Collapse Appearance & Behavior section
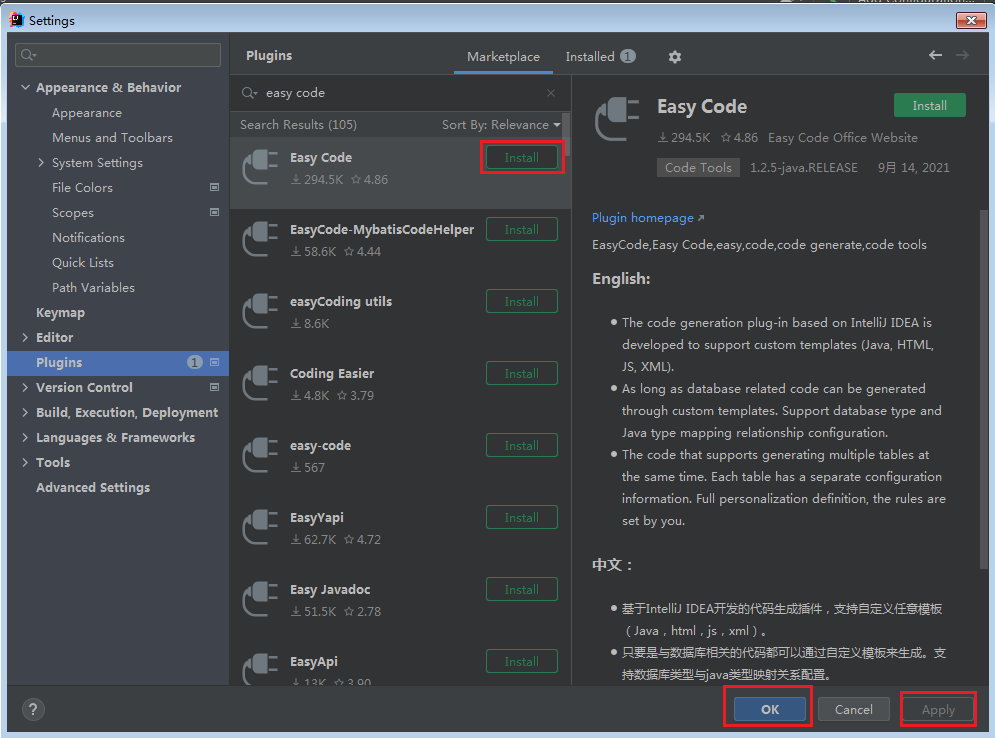Screen dimensions: 995x738 25,87
